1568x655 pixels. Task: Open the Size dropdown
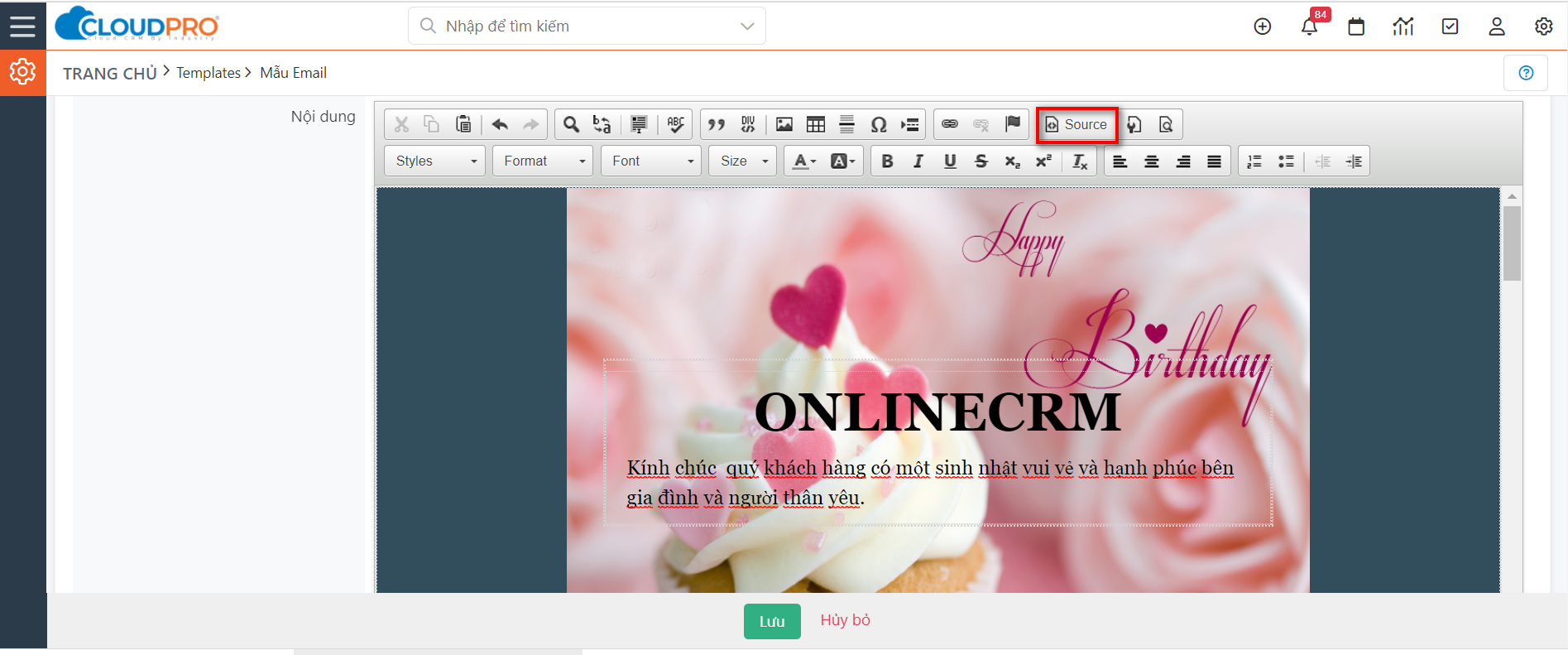[x=742, y=161]
